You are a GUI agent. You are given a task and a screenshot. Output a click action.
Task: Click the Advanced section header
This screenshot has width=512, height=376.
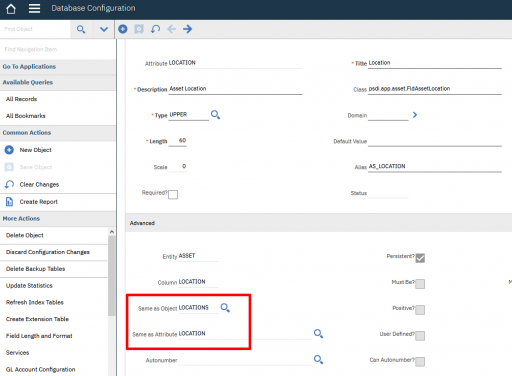(x=319, y=223)
